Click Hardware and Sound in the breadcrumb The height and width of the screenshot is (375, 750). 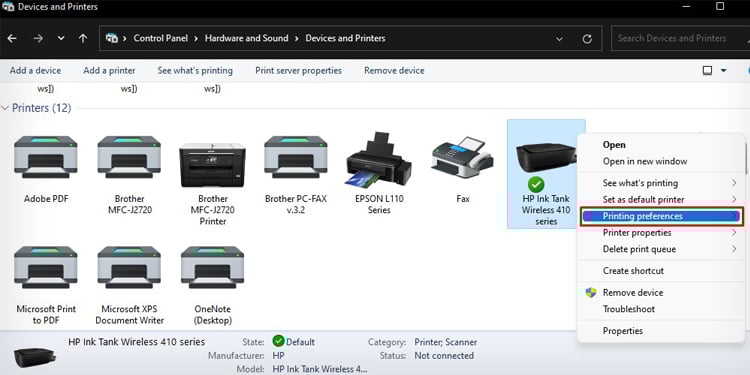point(246,38)
